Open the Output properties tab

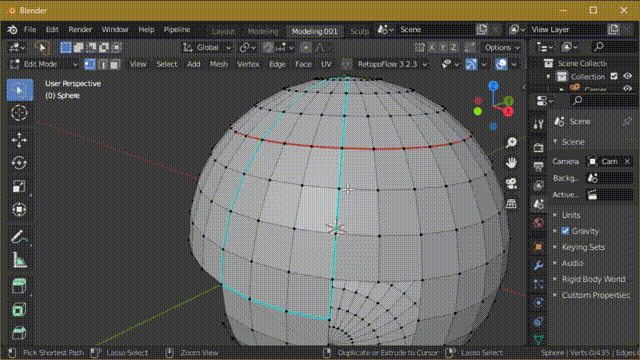coord(538,166)
